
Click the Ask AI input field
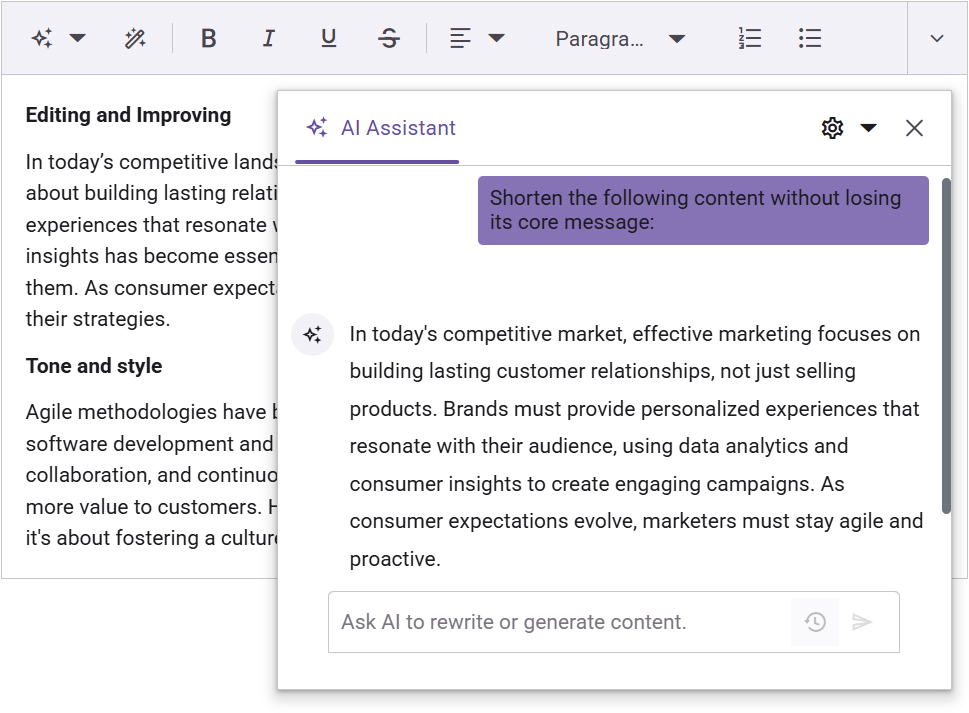[x=550, y=622]
